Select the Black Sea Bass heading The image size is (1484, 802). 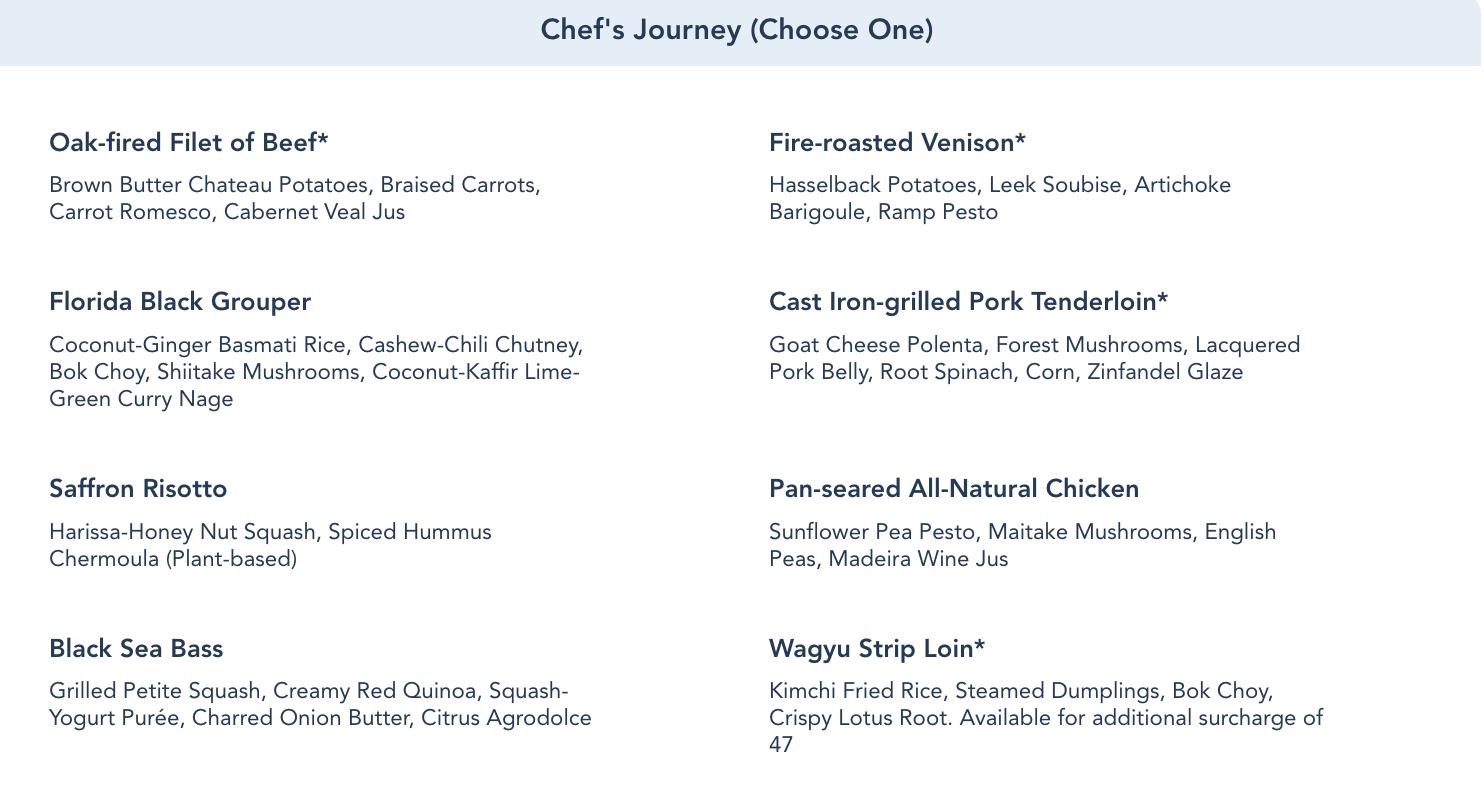coord(136,649)
